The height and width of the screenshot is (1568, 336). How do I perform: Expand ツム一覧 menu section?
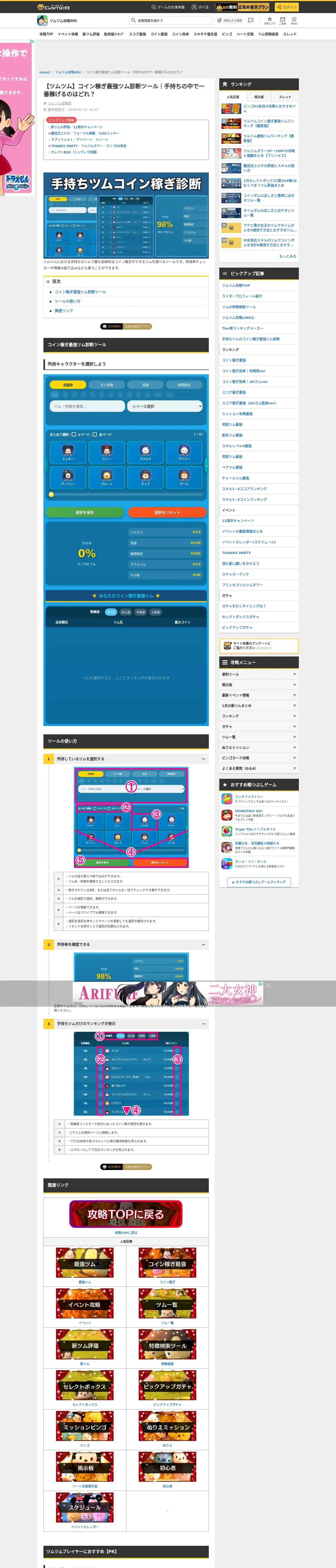tap(259, 737)
